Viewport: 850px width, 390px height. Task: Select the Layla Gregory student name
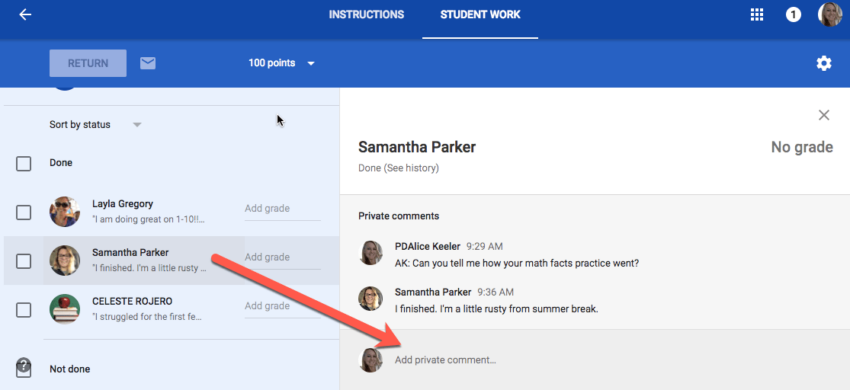123,204
